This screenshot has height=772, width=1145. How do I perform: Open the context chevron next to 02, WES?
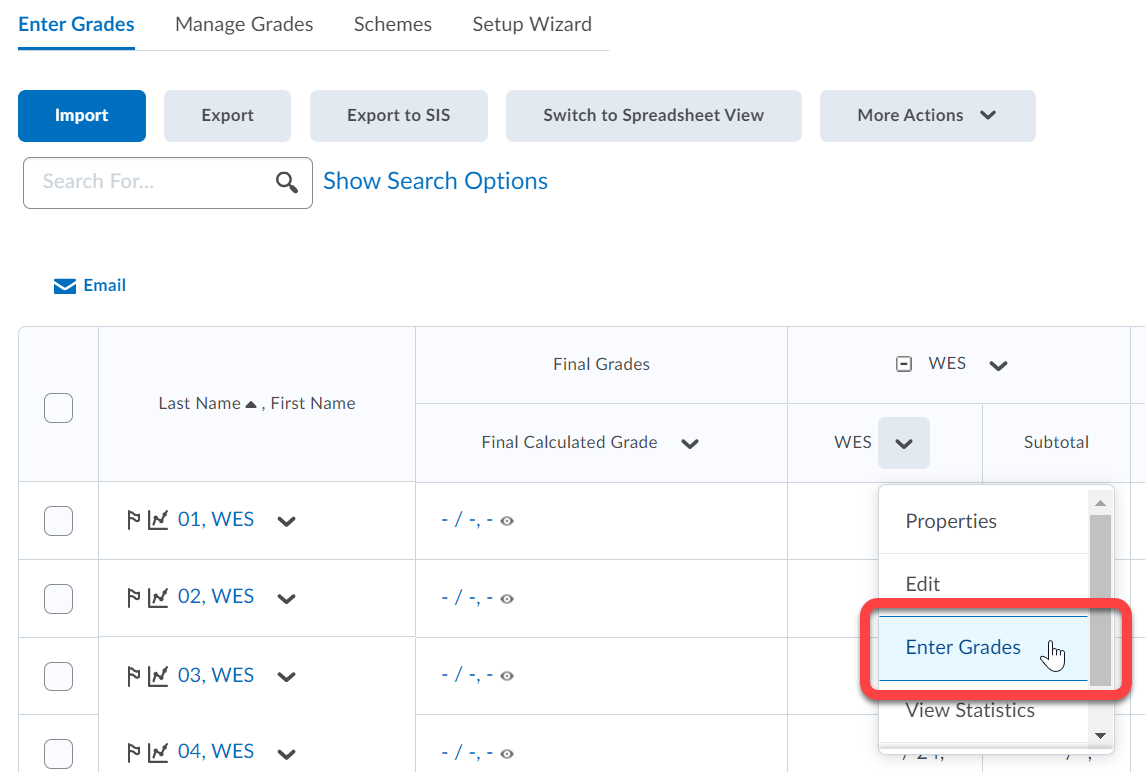(287, 599)
